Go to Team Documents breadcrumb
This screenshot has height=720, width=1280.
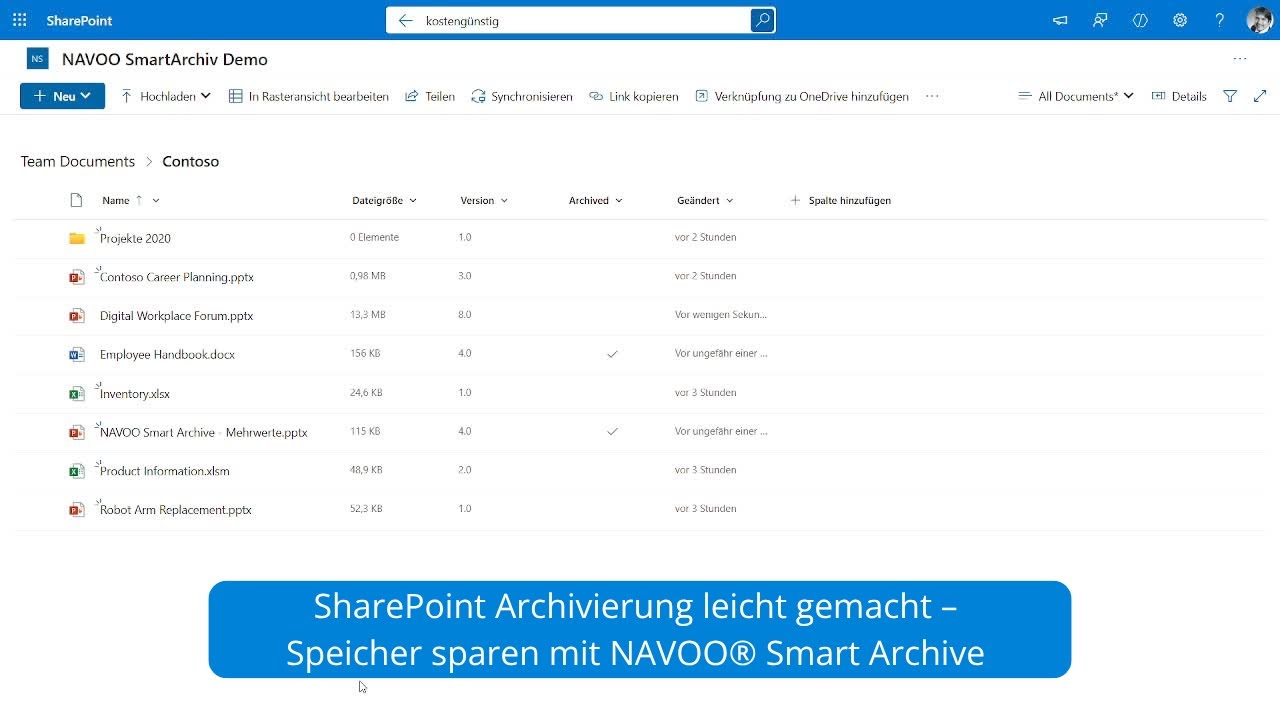[x=77, y=161]
